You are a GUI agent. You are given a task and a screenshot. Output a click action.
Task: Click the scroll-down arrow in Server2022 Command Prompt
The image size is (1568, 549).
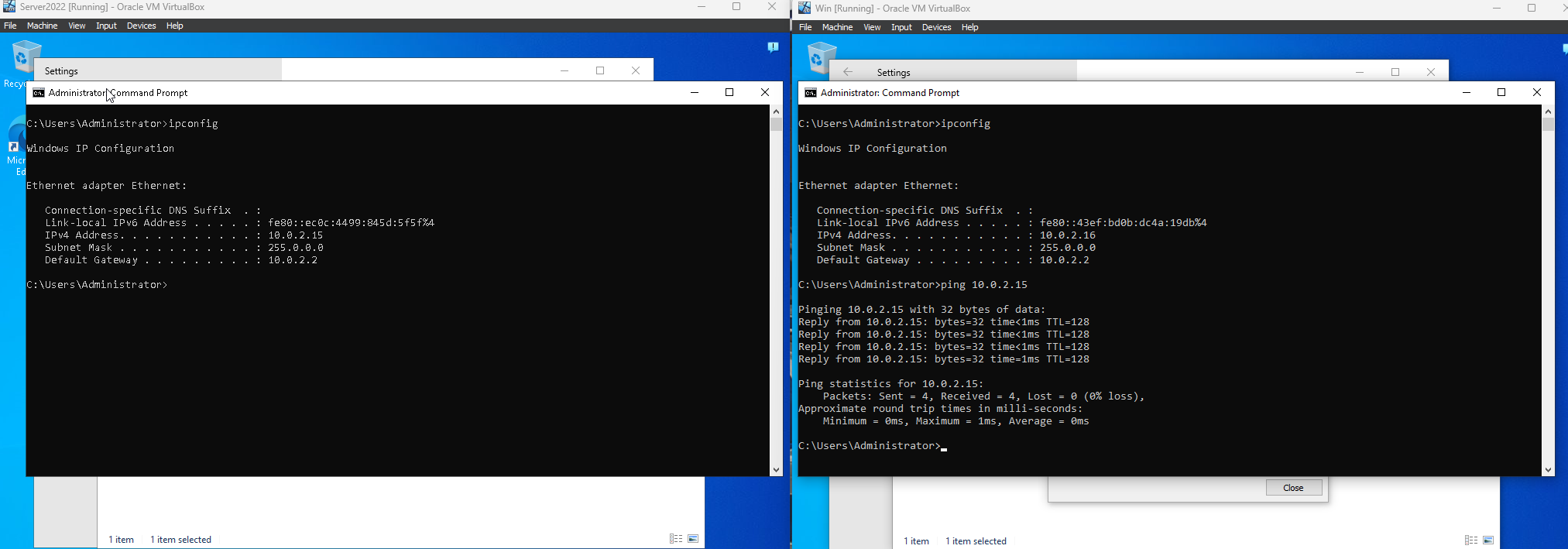point(776,470)
